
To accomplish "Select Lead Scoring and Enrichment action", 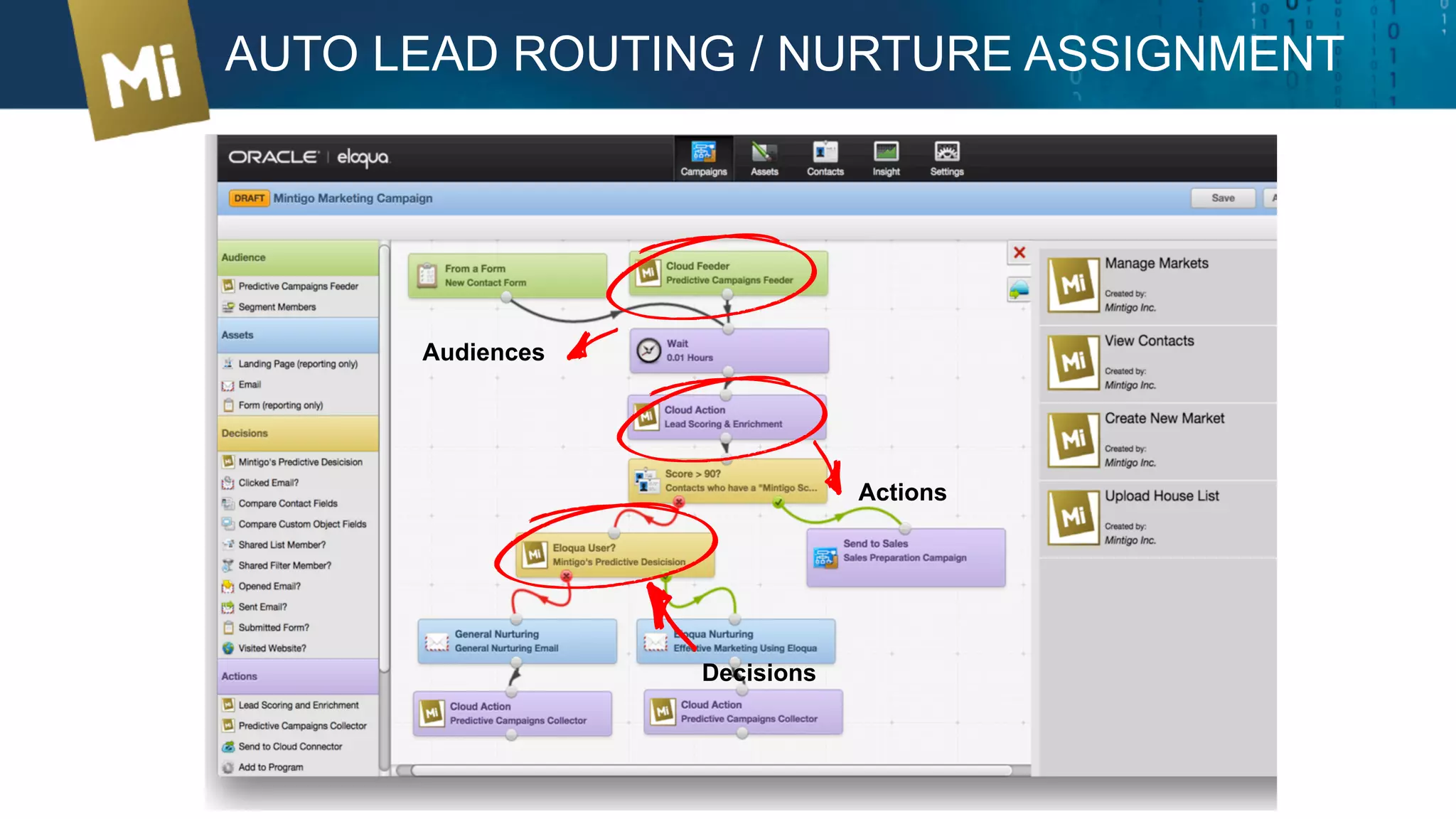I will tap(298, 705).
